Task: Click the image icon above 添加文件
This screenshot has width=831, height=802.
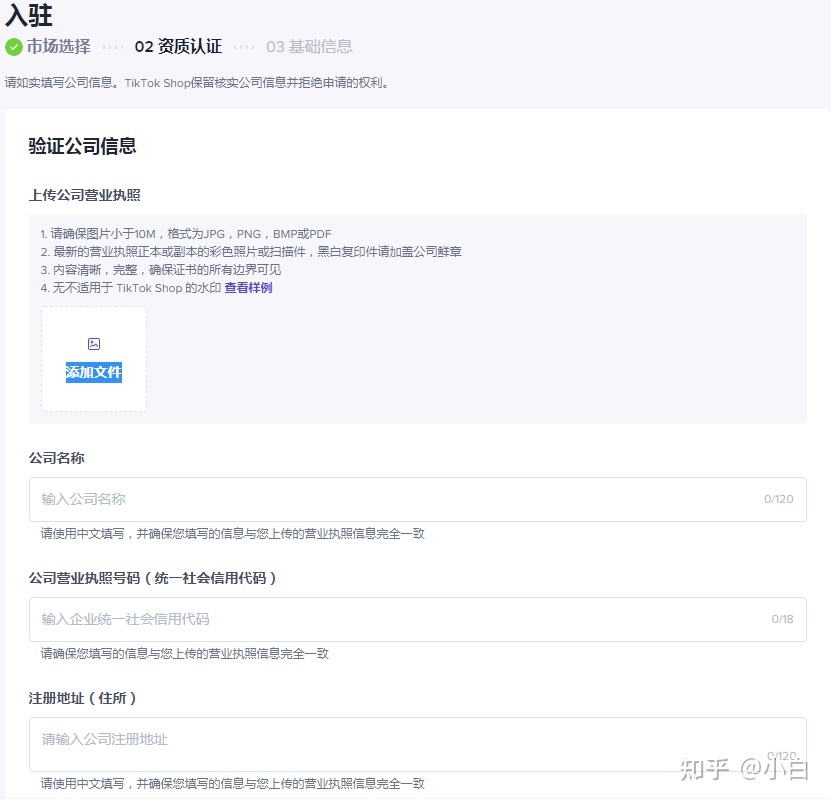Action: [x=94, y=344]
